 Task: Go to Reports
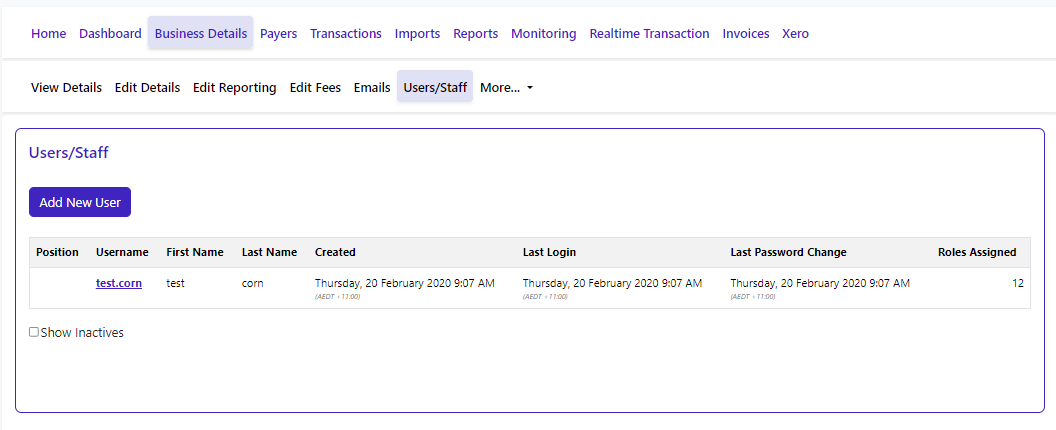click(475, 33)
